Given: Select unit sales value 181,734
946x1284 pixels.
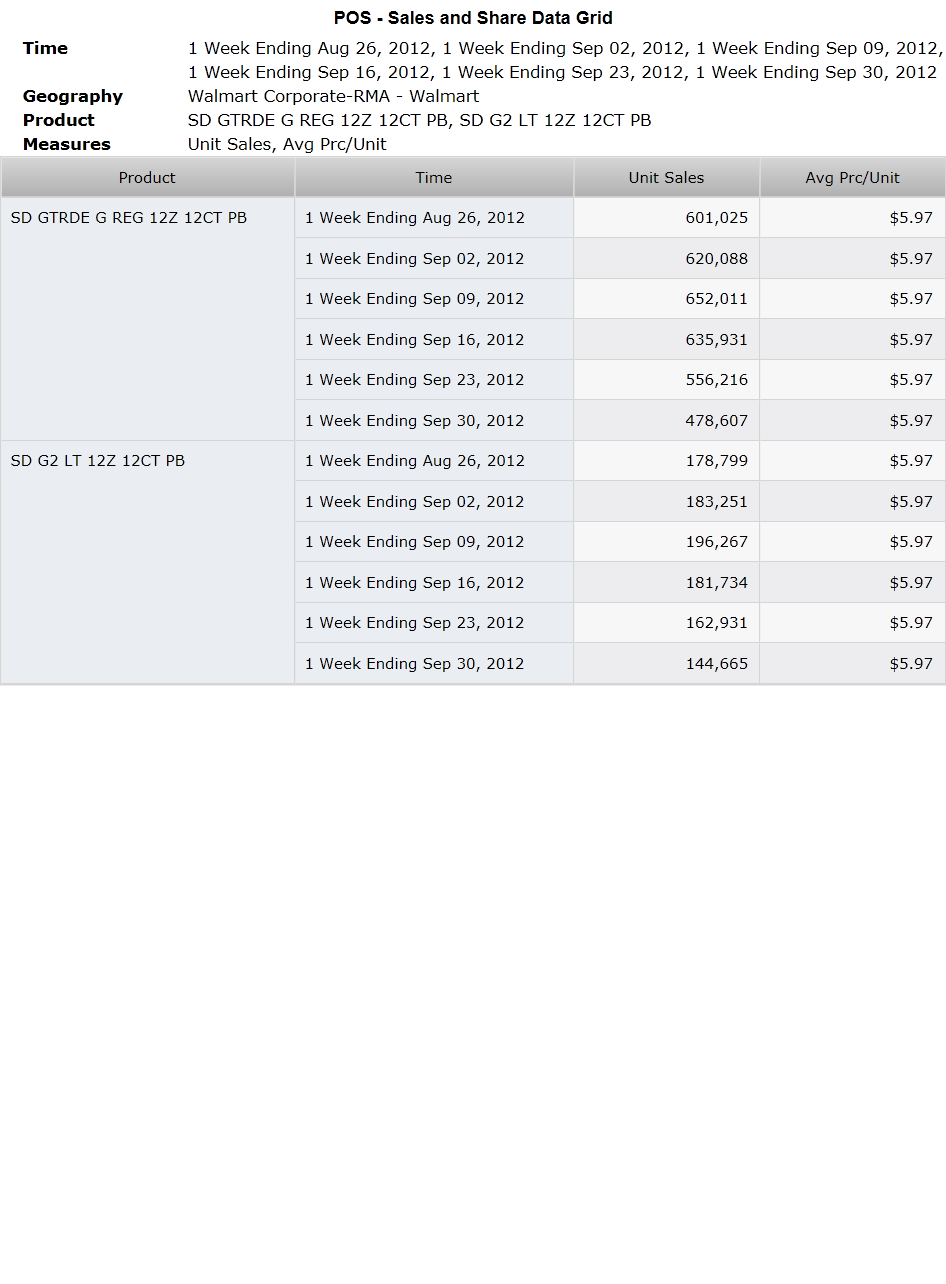Looking at the screenshot, I should pos(666,582).
